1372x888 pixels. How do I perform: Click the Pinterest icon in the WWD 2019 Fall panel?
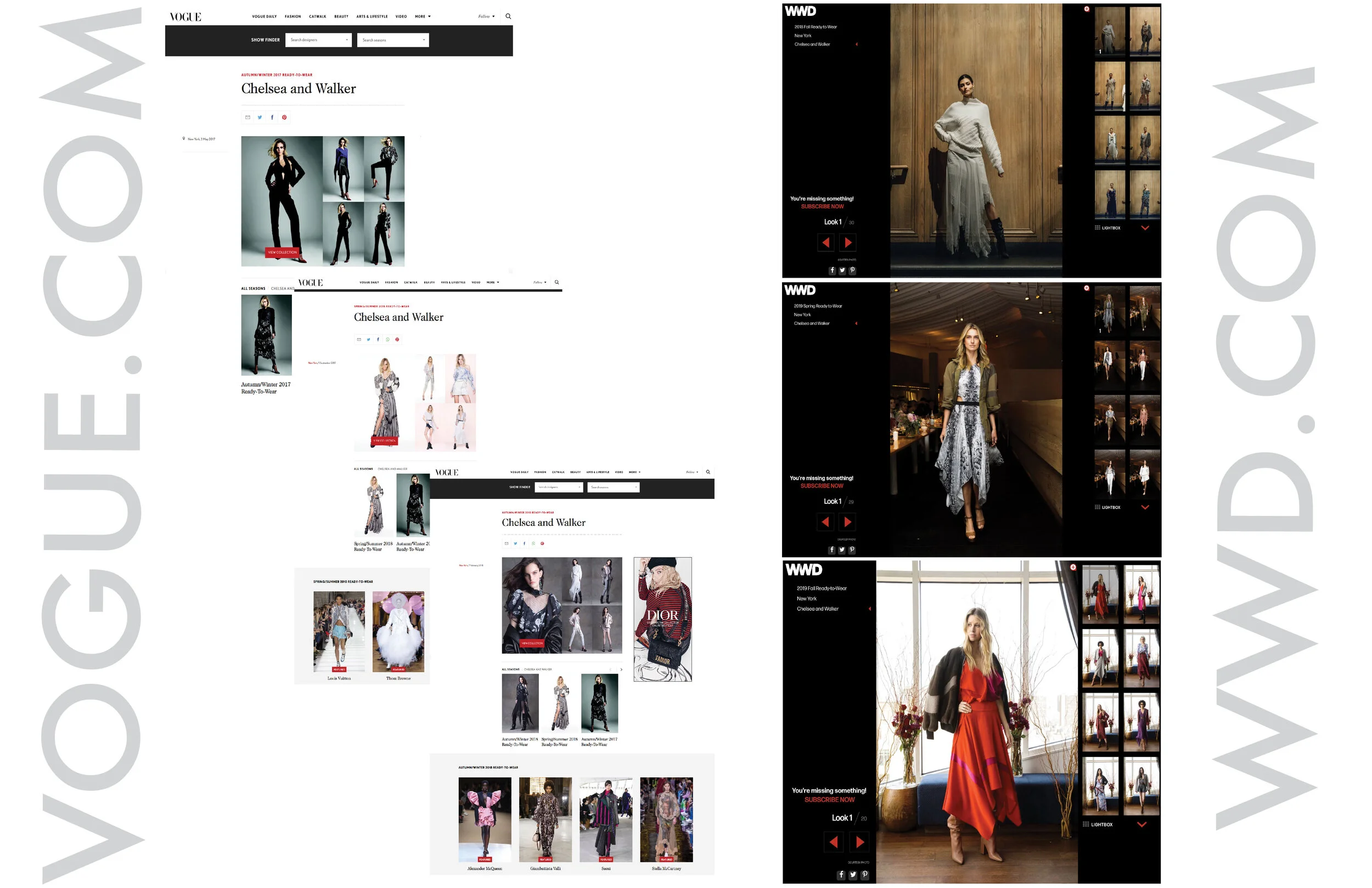click(865, 874)
